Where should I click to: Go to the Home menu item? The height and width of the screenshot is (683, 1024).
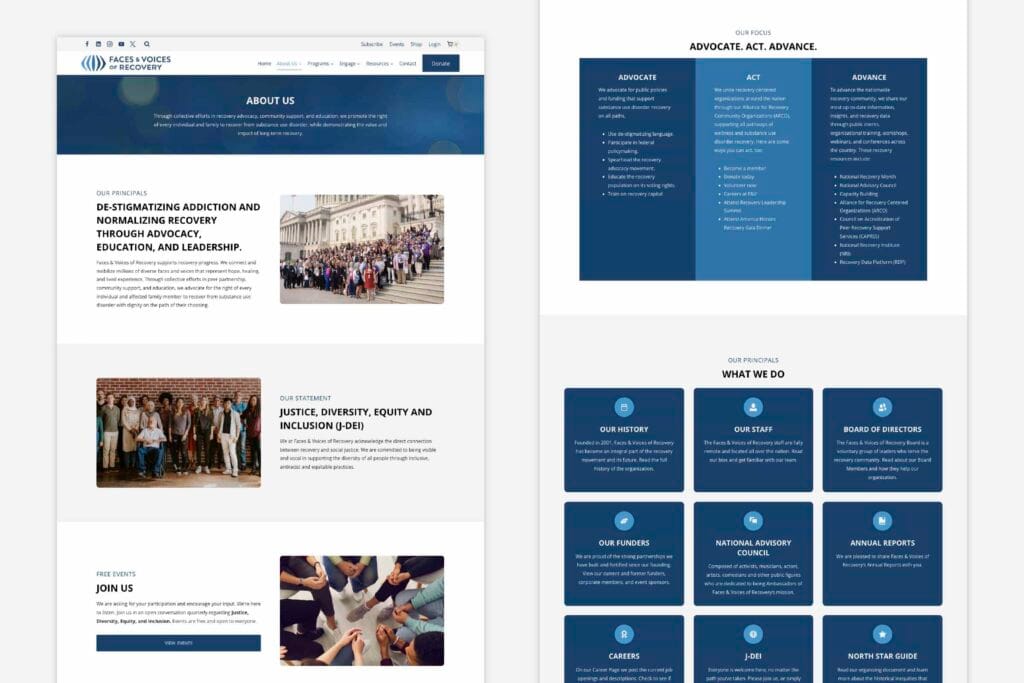(264, 63)
